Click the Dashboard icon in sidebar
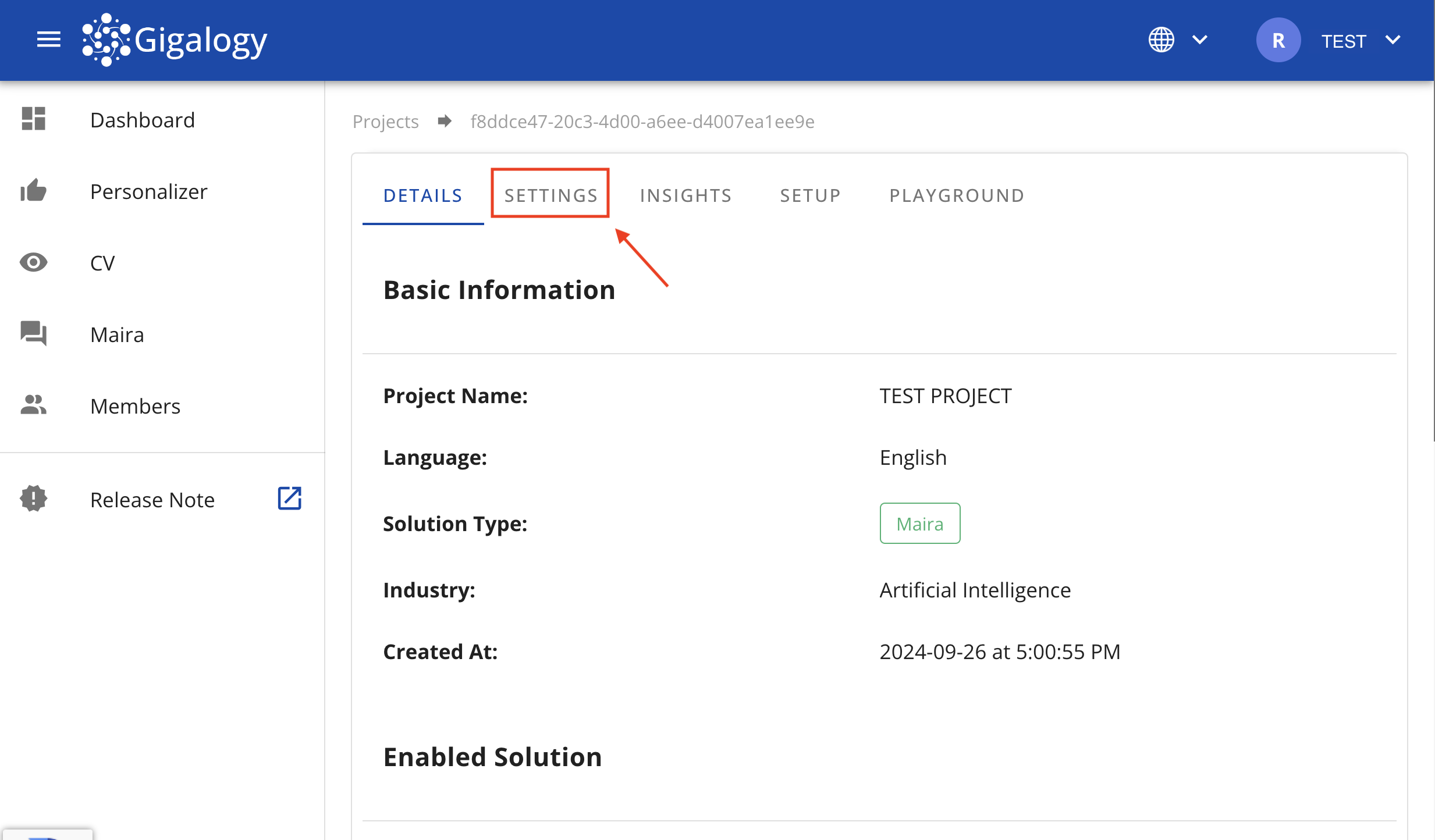1435x840 pixels. pyautogui.click(x=35, y=120)
